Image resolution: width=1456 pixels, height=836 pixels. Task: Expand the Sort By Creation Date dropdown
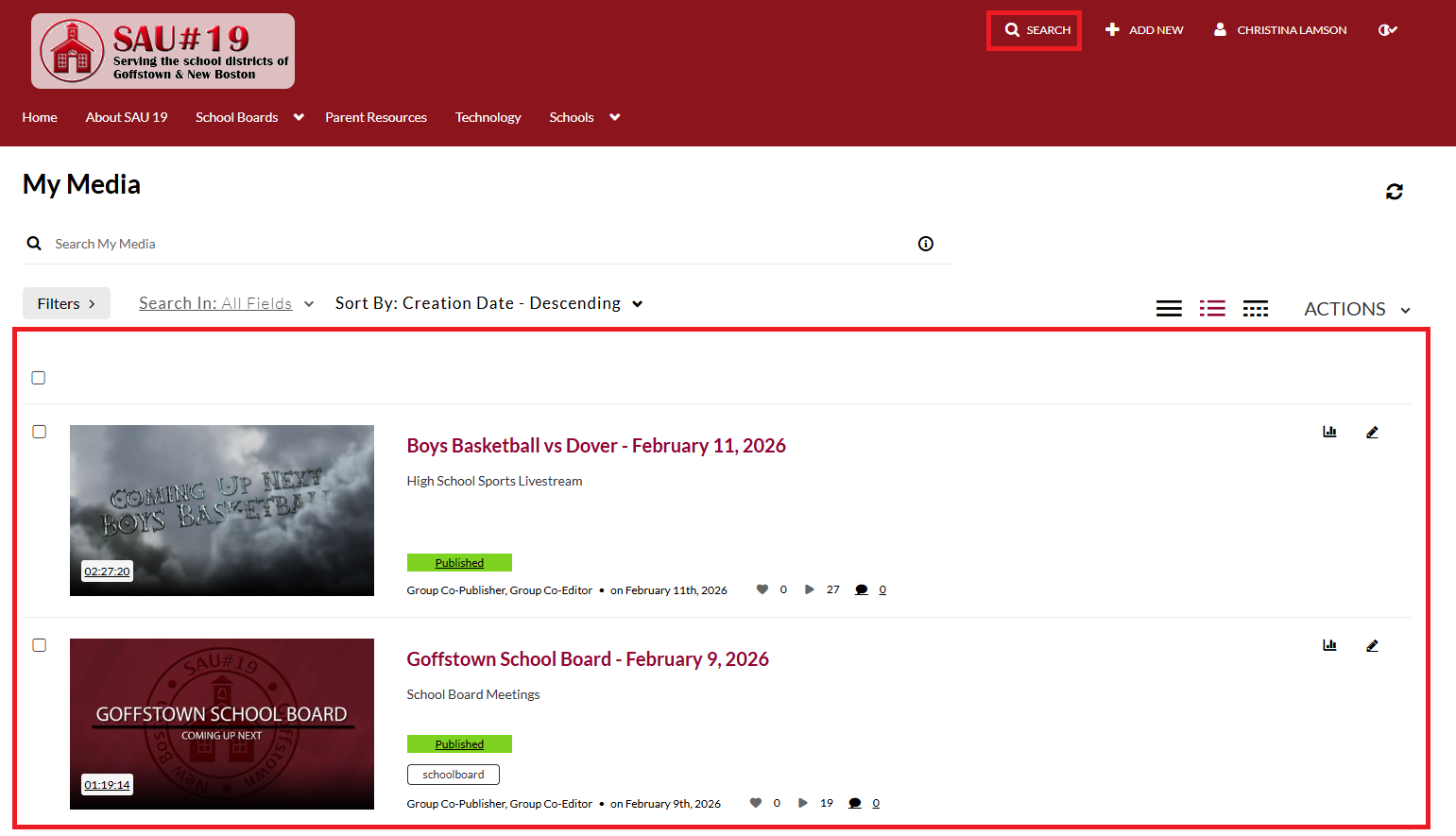(488, 303)
